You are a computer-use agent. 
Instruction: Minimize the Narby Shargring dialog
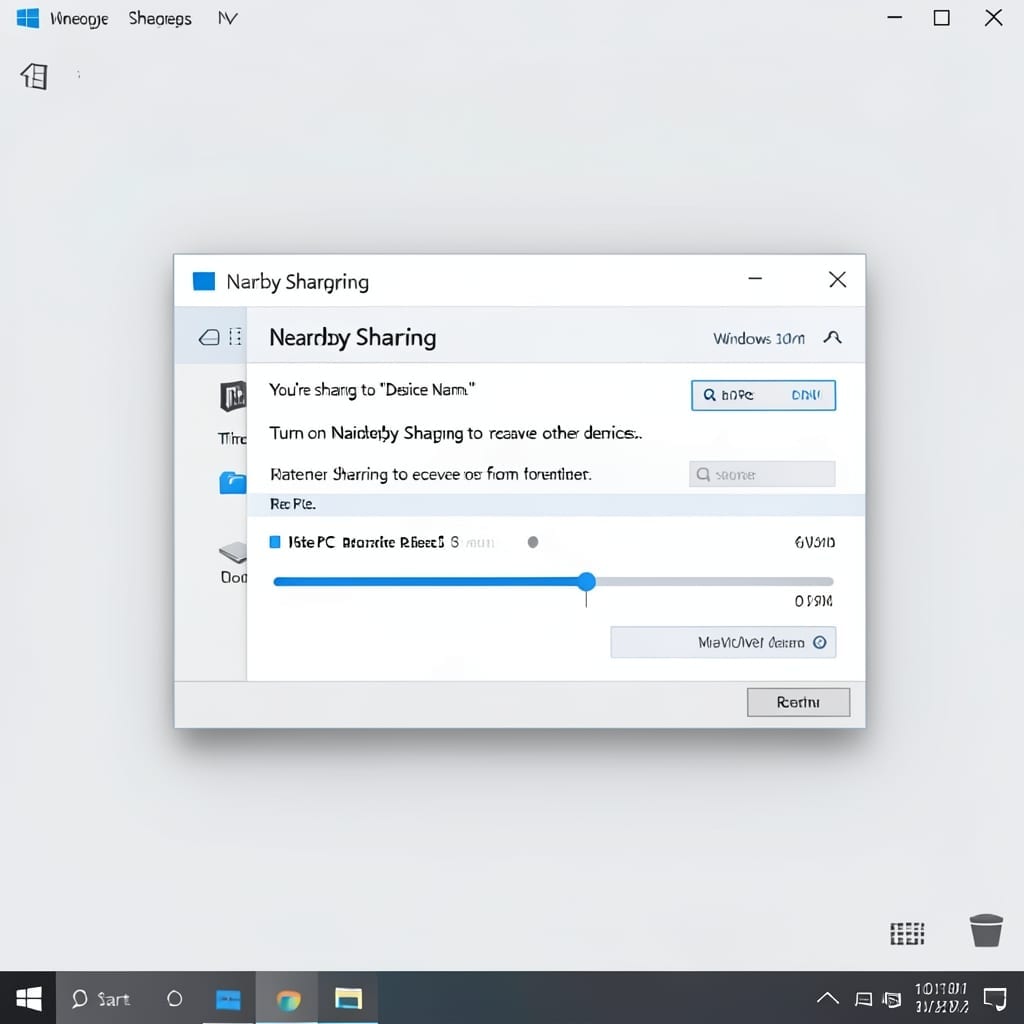(755, 279)
